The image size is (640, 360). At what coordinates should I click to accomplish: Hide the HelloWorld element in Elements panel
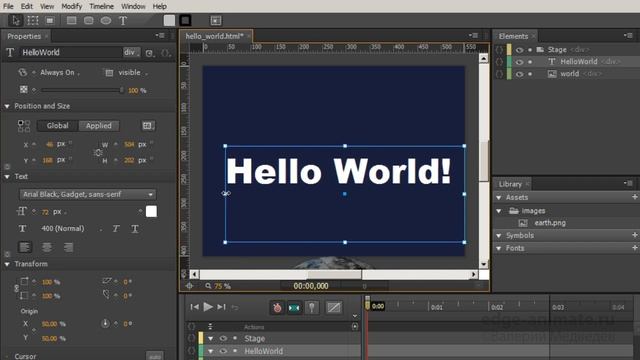point(519,62)
